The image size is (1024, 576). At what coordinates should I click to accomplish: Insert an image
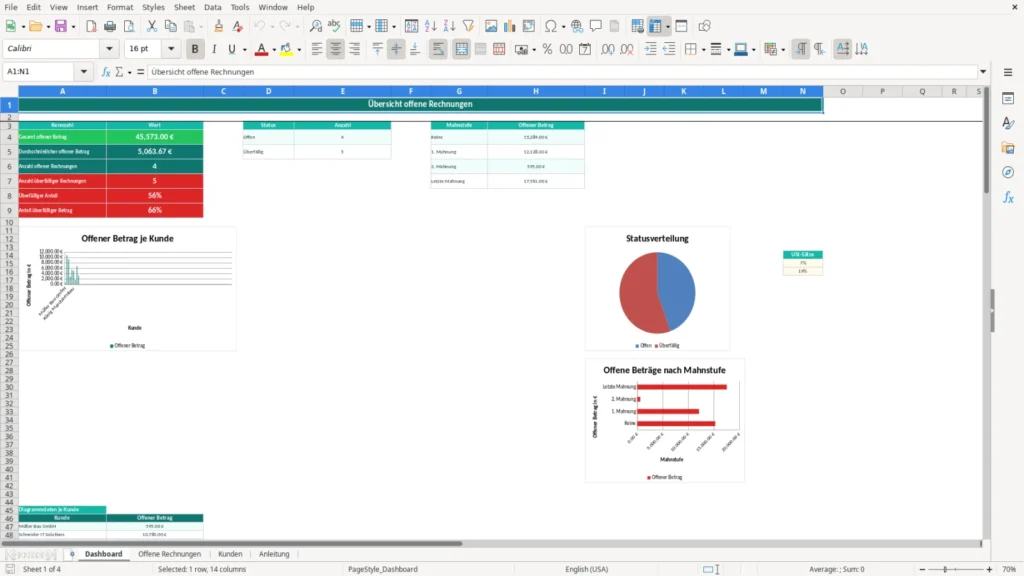coord(491,26)
